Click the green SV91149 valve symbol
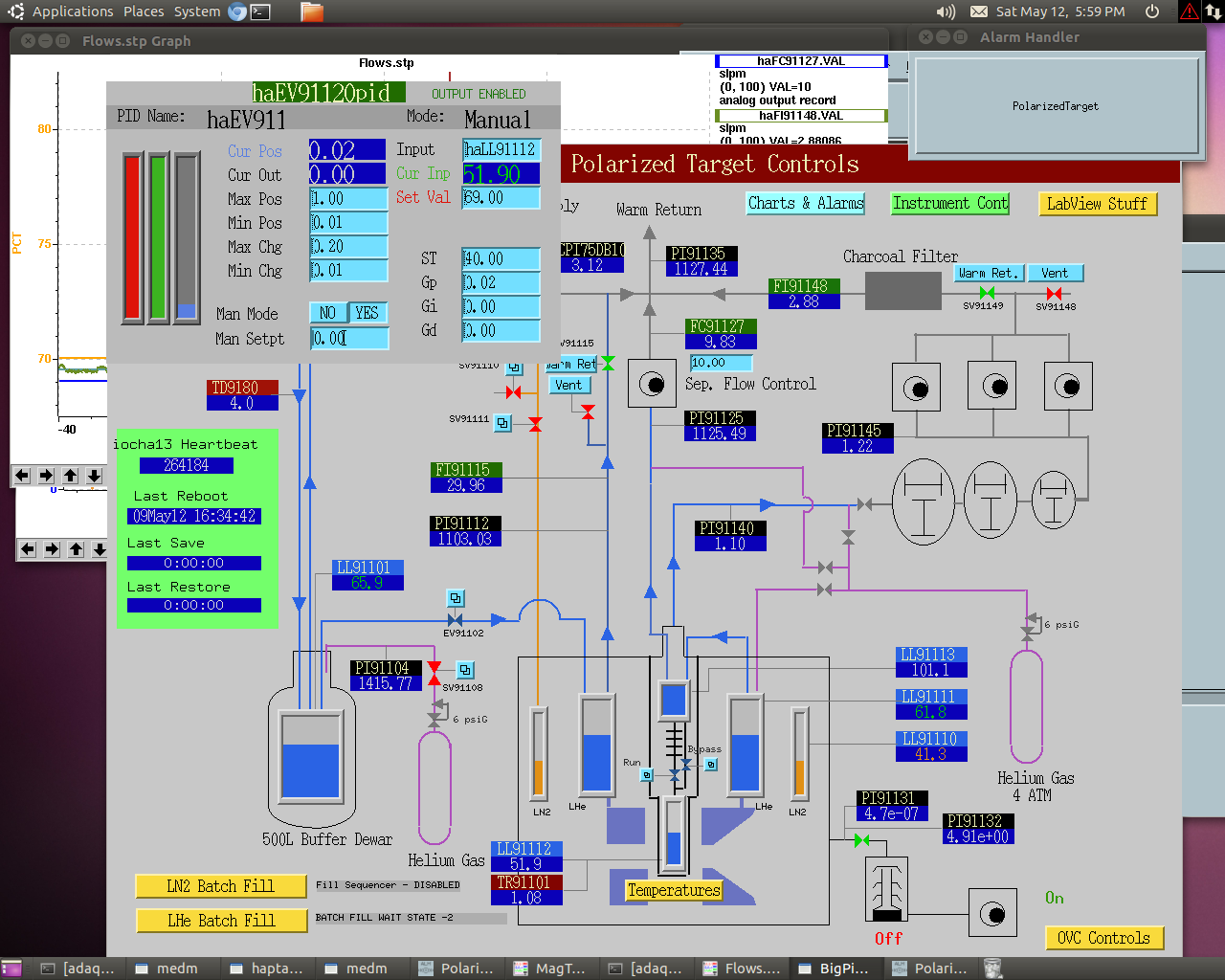Screen dimensions: 1225x980 pos(987,293)
